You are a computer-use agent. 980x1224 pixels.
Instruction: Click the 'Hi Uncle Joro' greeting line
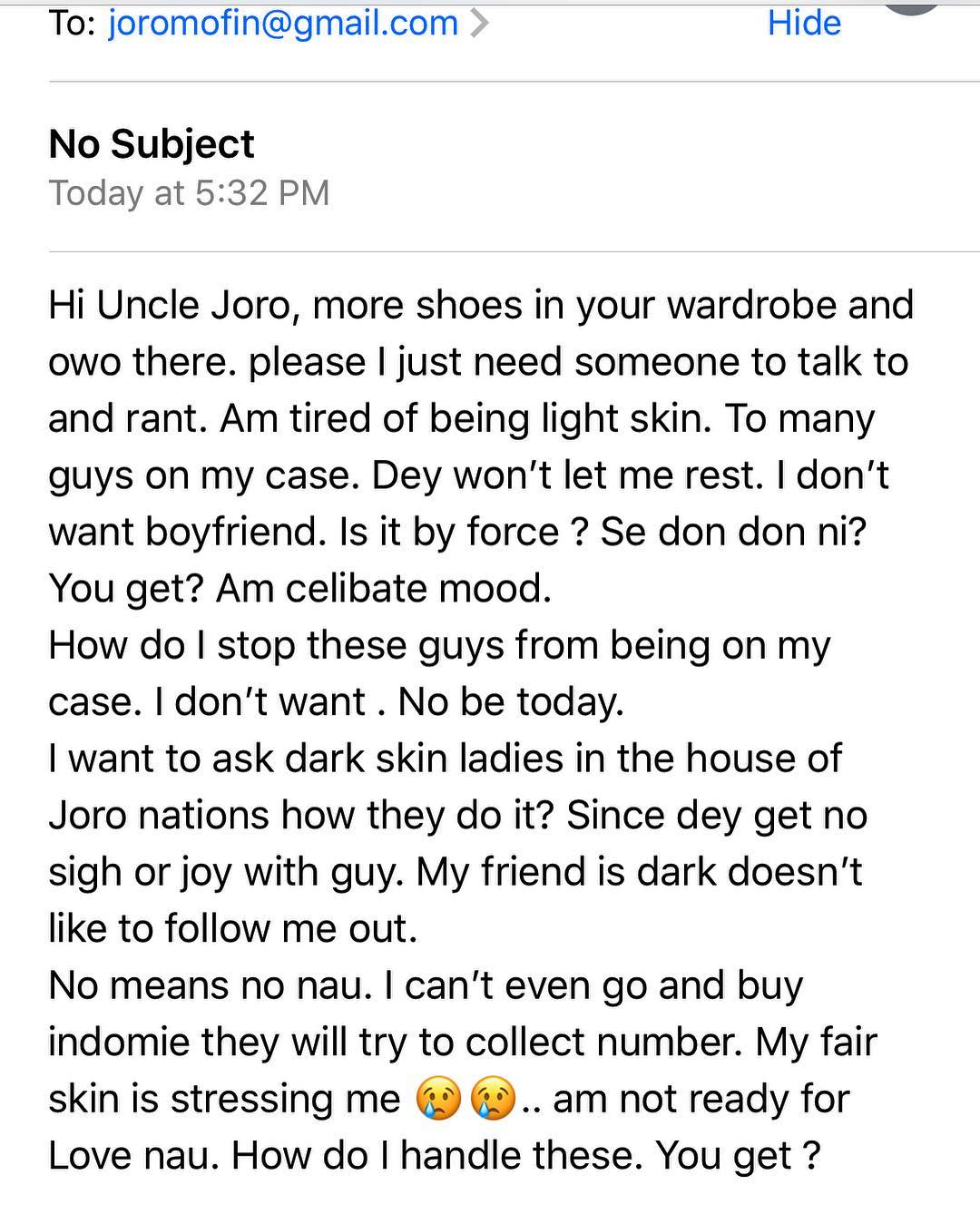tap(481, 305)
